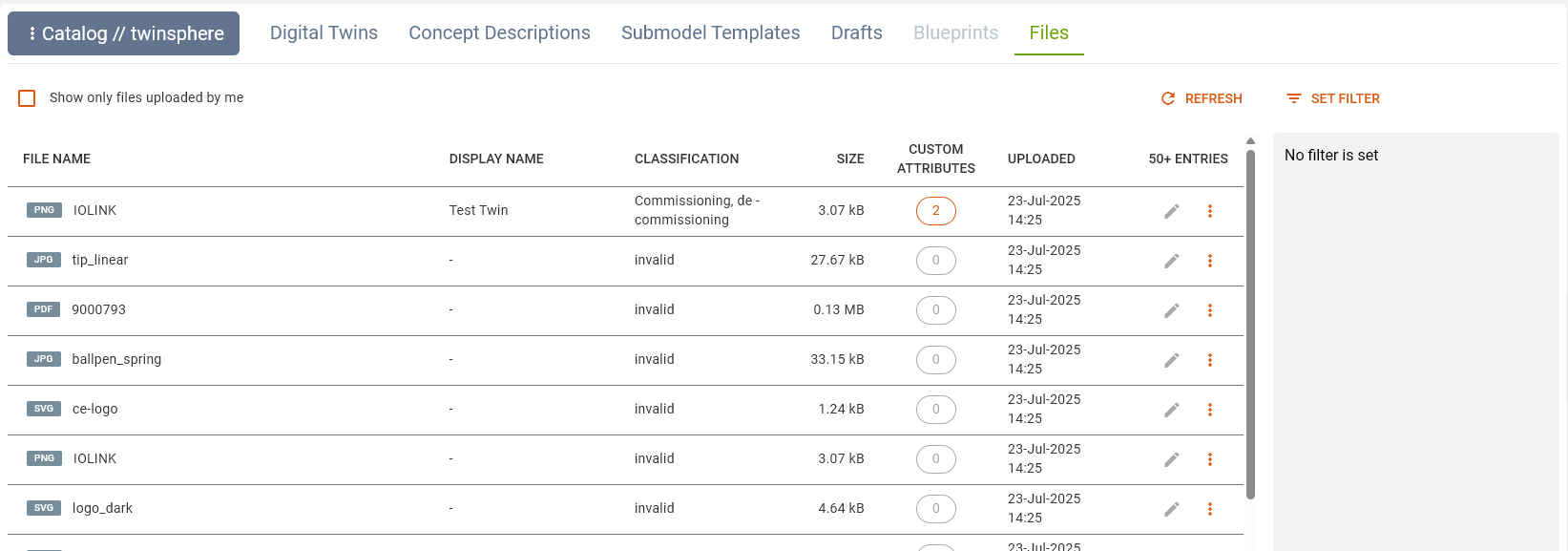Enable Show only files uploaded by me
This screenshot has width=1568, height=551.
click(27, 97)
